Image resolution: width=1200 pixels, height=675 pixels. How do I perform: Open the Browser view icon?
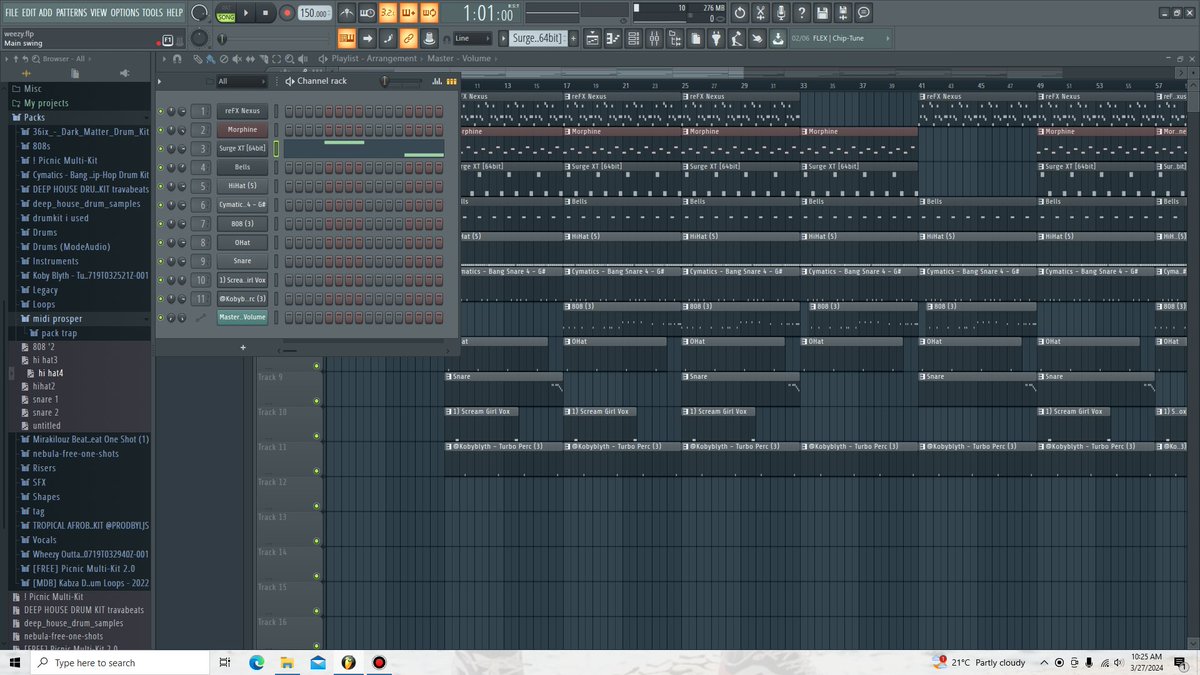675,39
